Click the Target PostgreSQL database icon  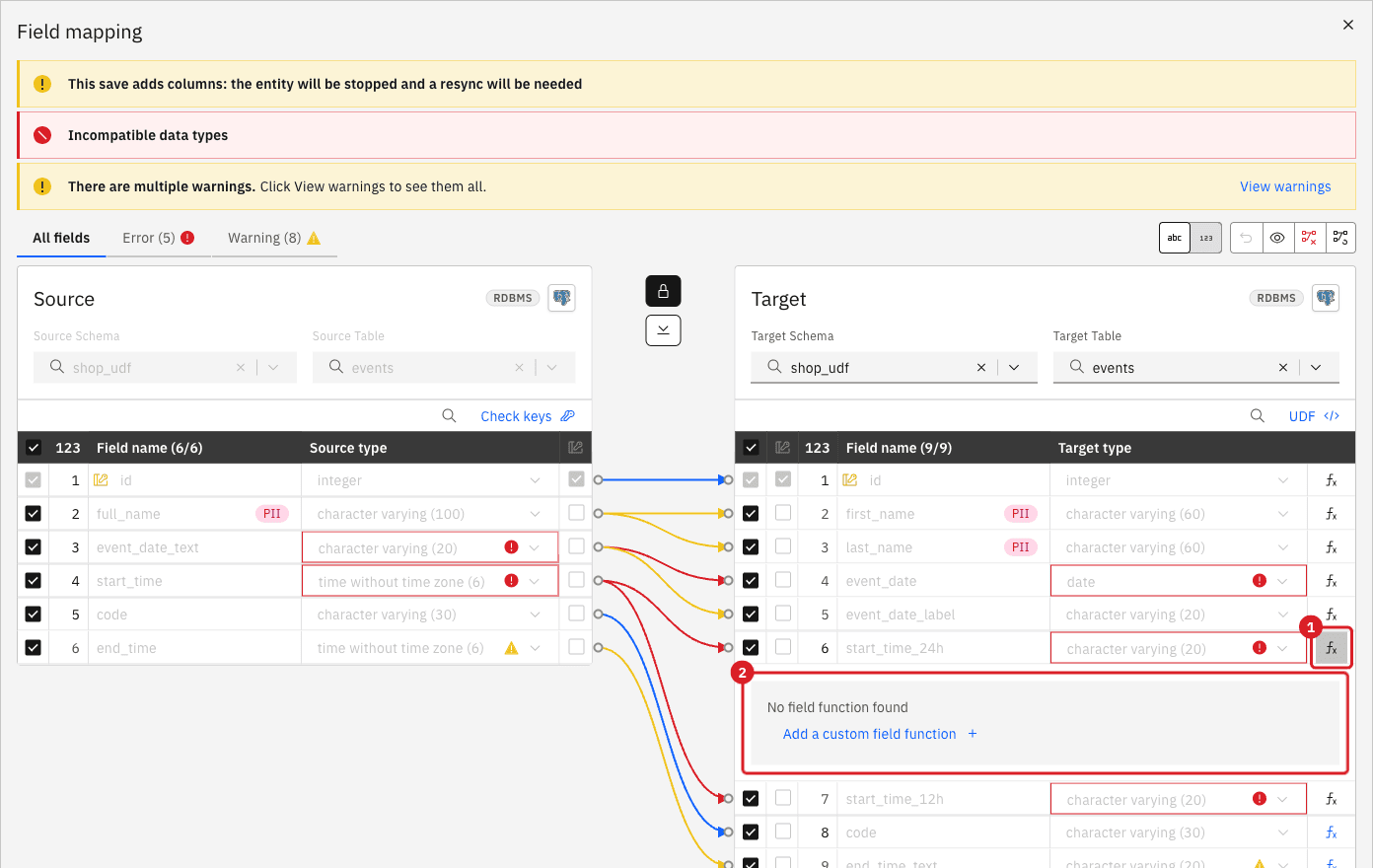1326,298
